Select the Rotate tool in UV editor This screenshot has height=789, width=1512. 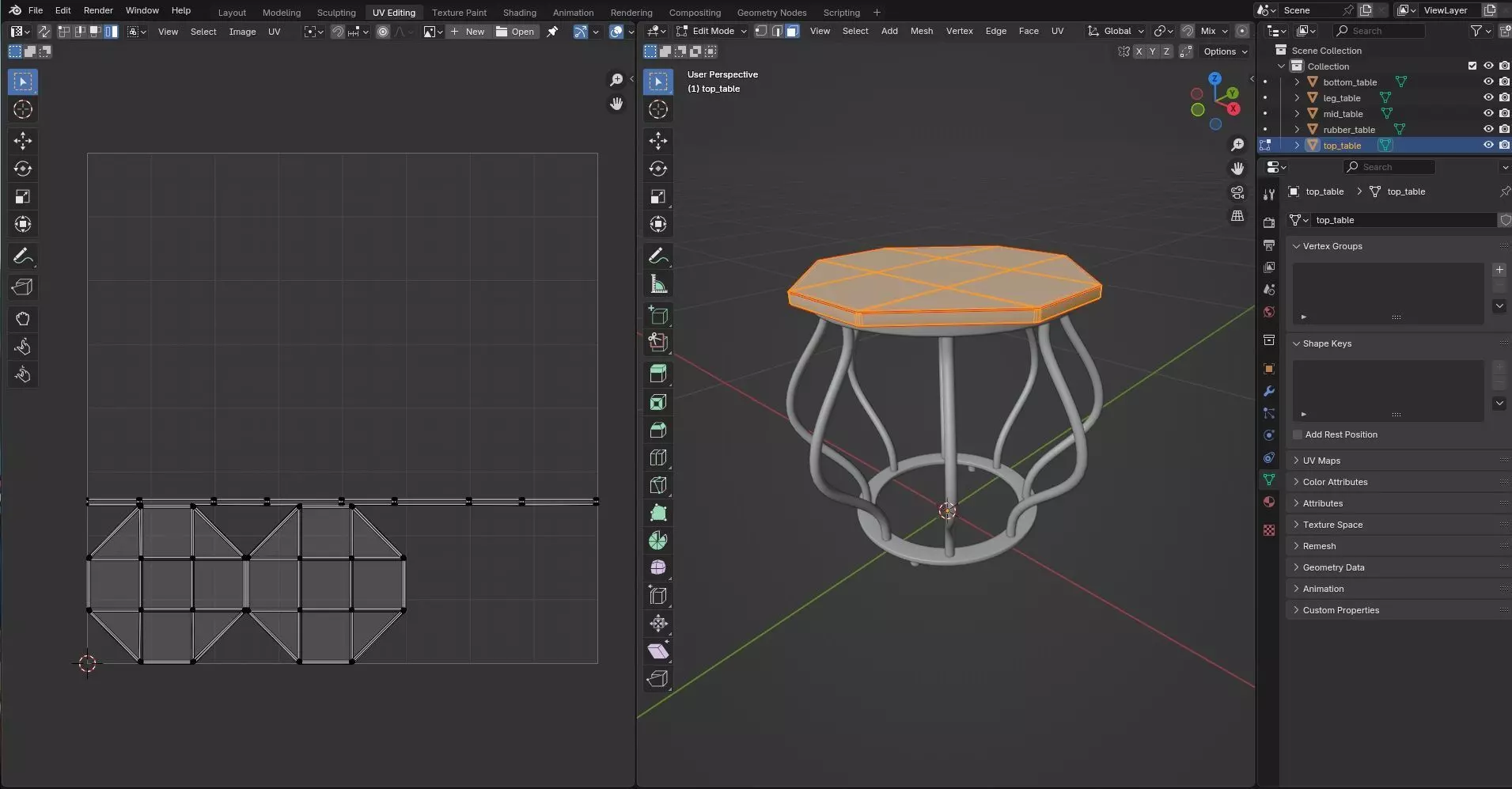[23, 169]
